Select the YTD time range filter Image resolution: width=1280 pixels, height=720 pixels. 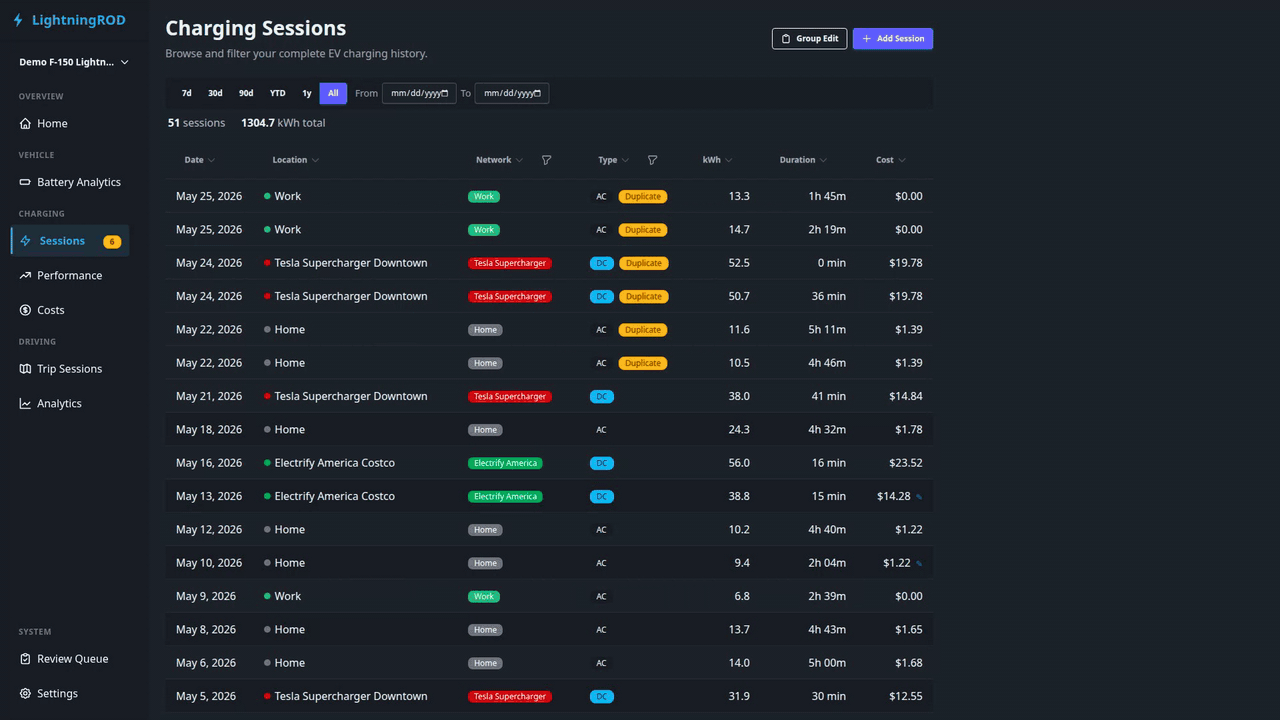click(x=277, y=93)
